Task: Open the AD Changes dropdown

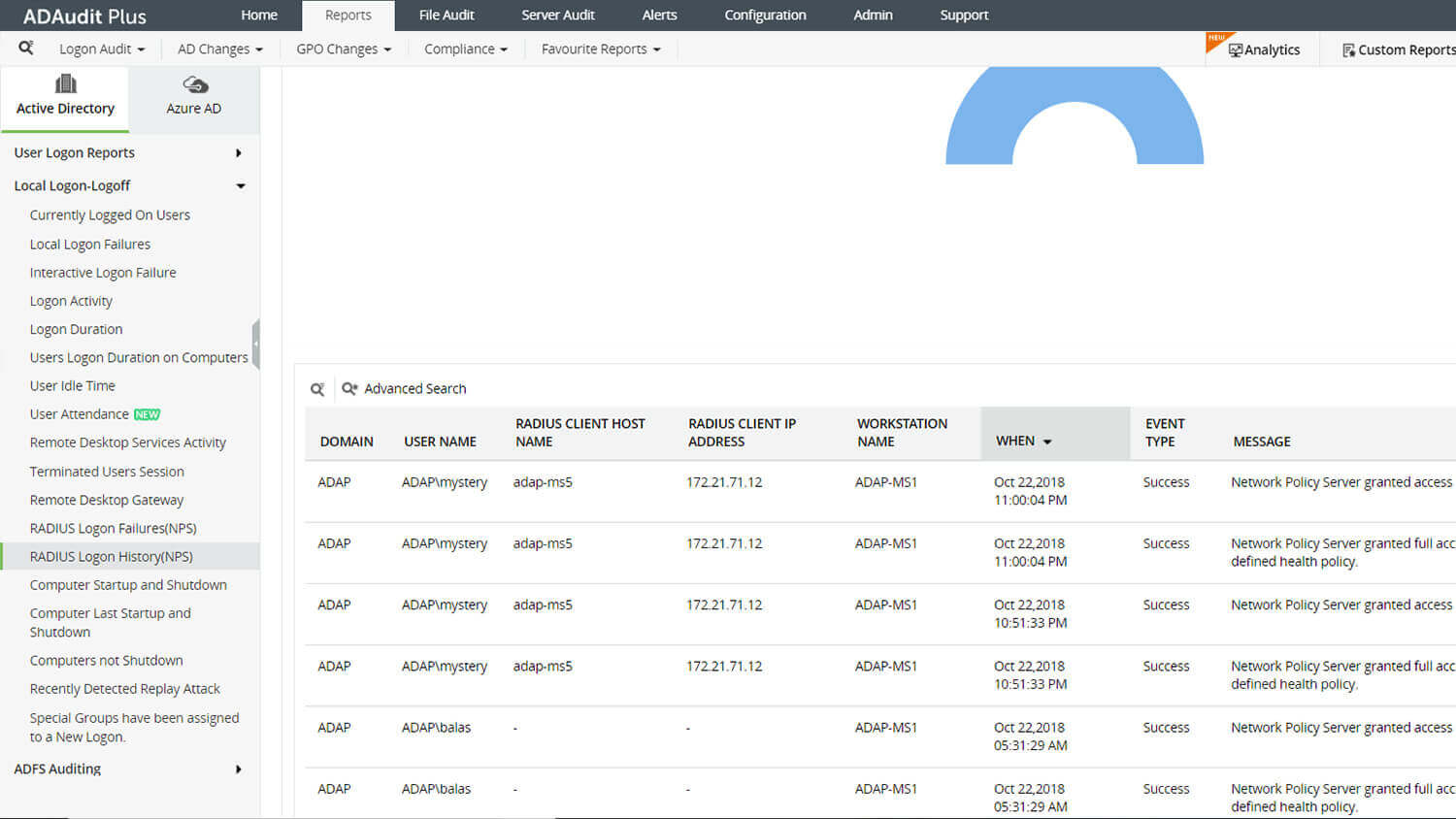Action: [220, 49]
